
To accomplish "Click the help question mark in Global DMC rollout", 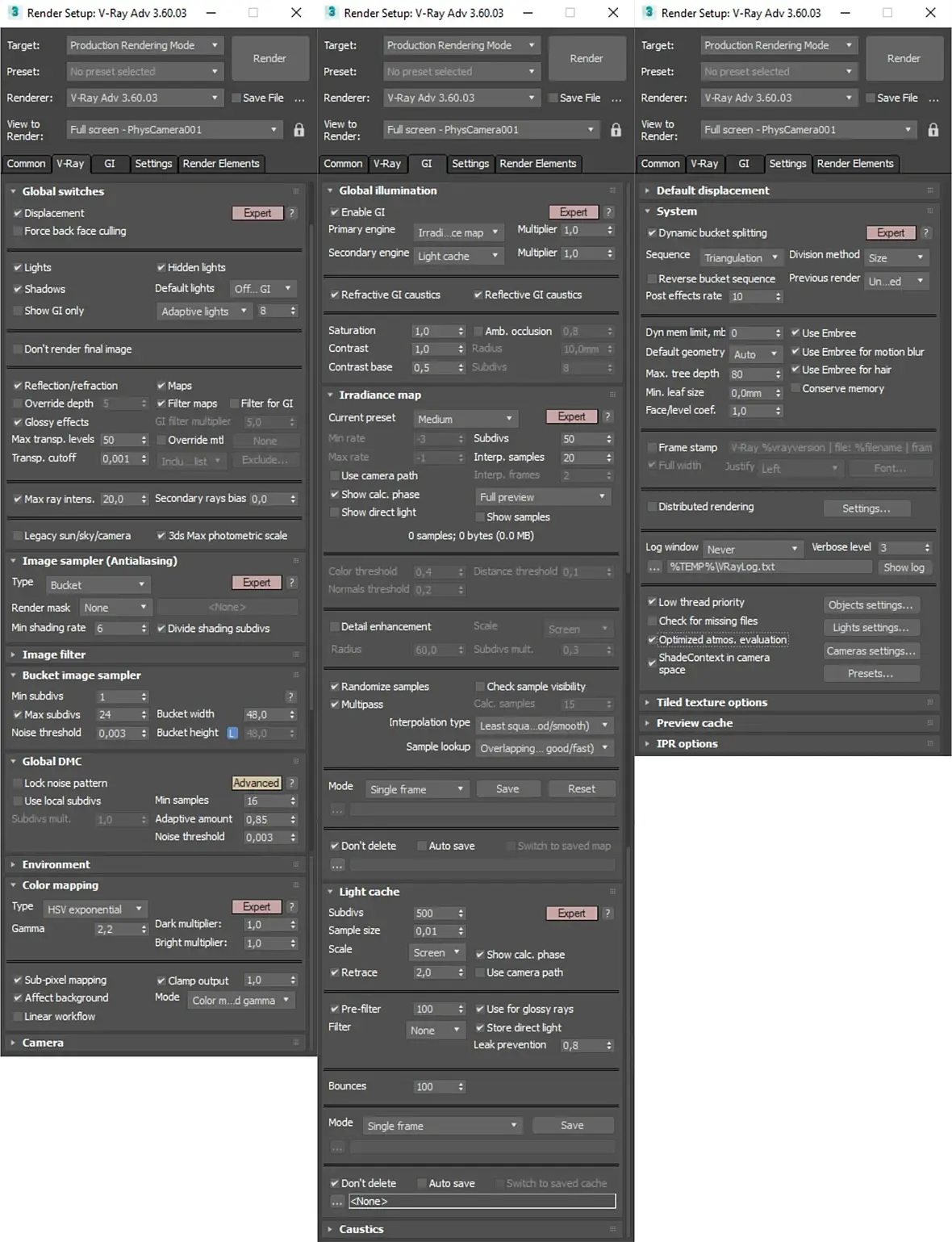I will pos(292,783).
